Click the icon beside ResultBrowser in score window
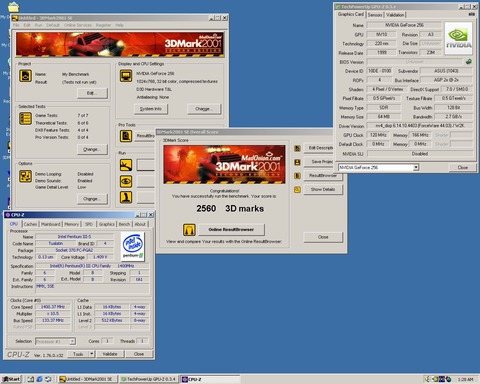This screenshot has height=384, width=480. [x=297, y=176]
